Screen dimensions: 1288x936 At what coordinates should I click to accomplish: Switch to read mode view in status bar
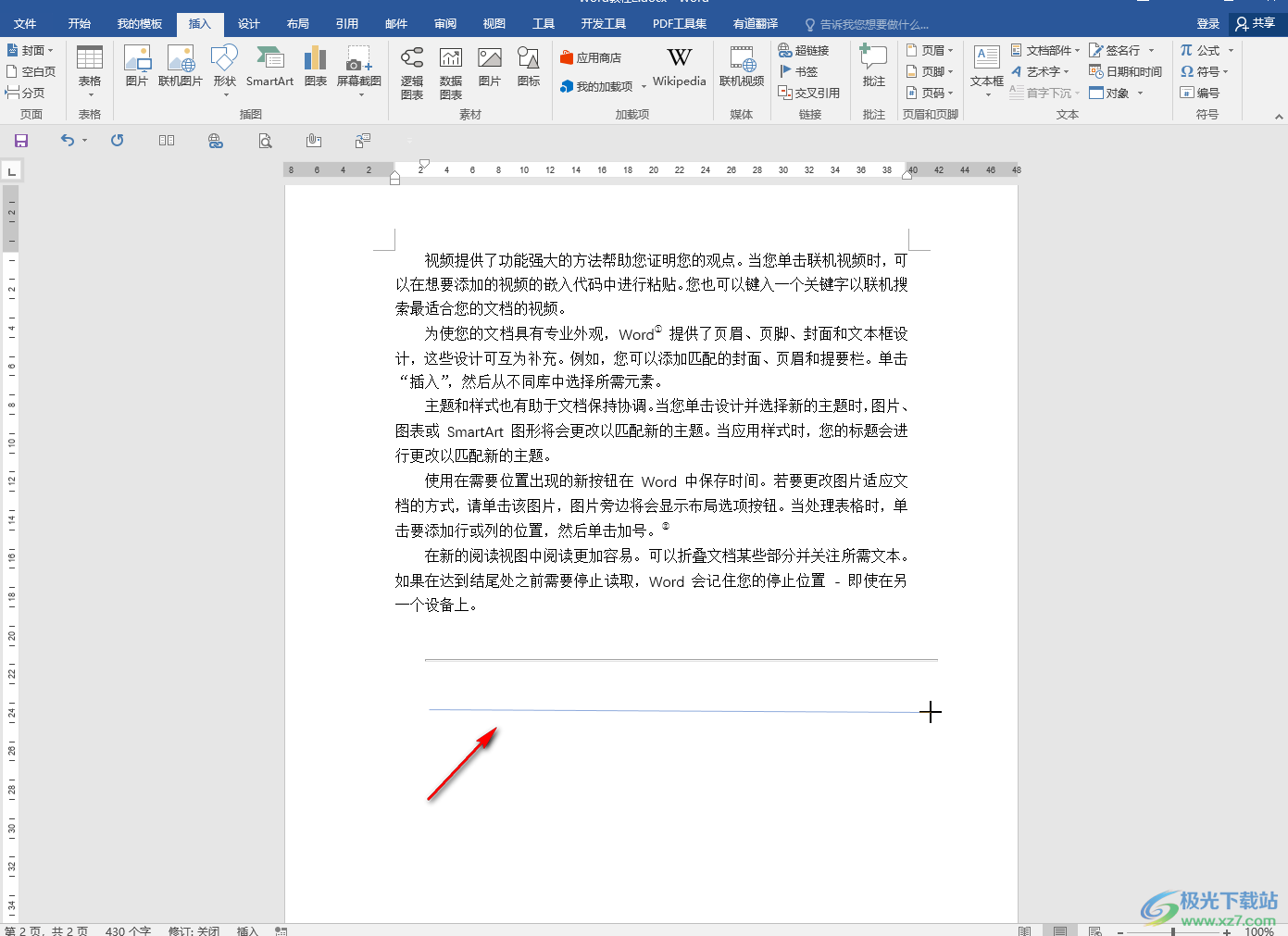[x=1024, y=930]
